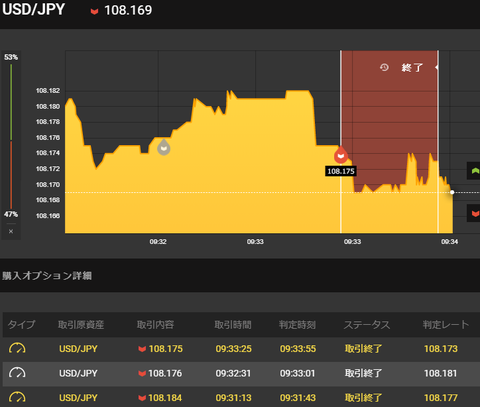Click the 108.173 judgment rate cell

pos(441,349)
